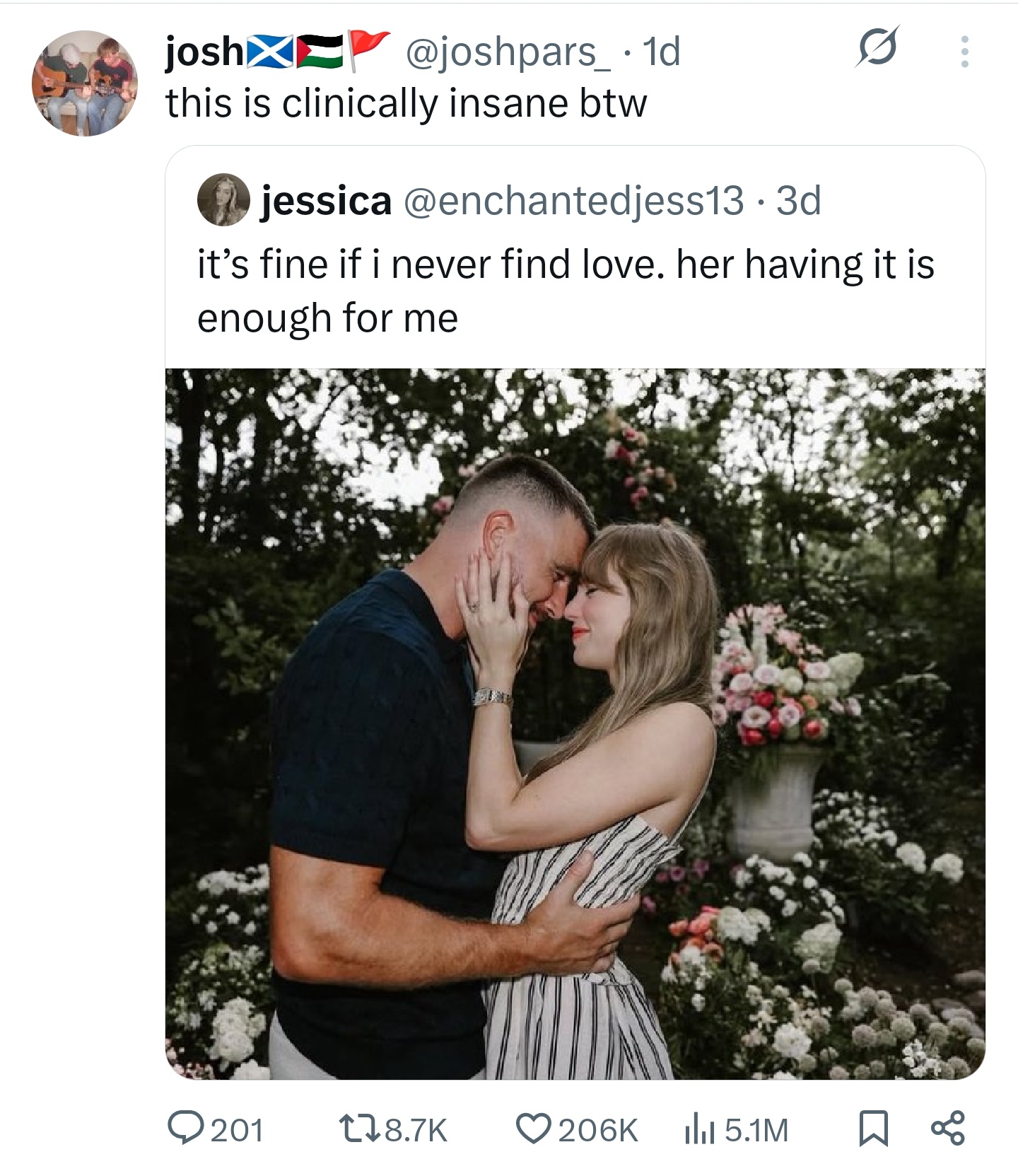Share the post via share icon

(x=947, y=1128)
